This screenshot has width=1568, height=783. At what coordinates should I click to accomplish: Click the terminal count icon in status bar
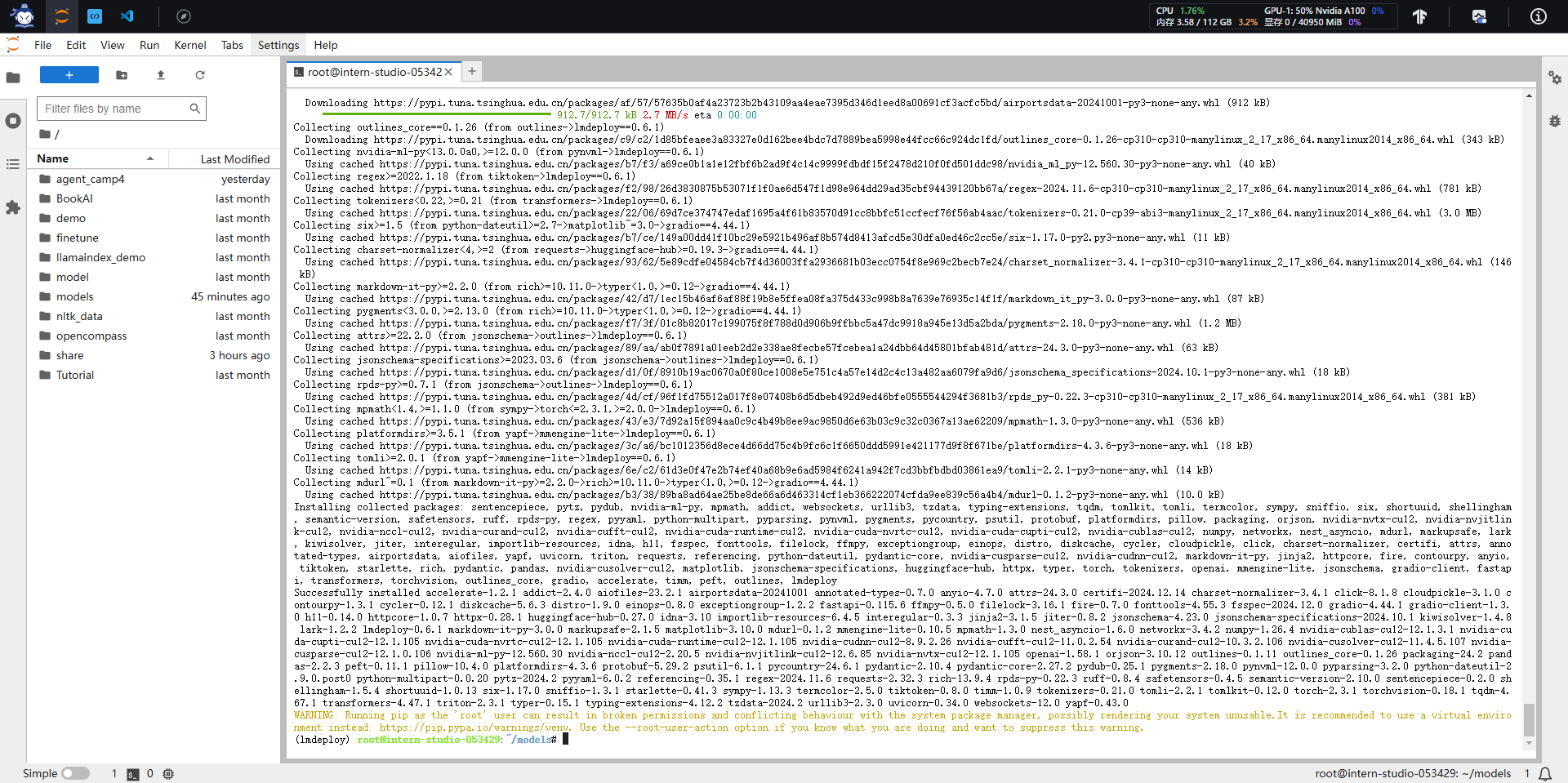133,774
